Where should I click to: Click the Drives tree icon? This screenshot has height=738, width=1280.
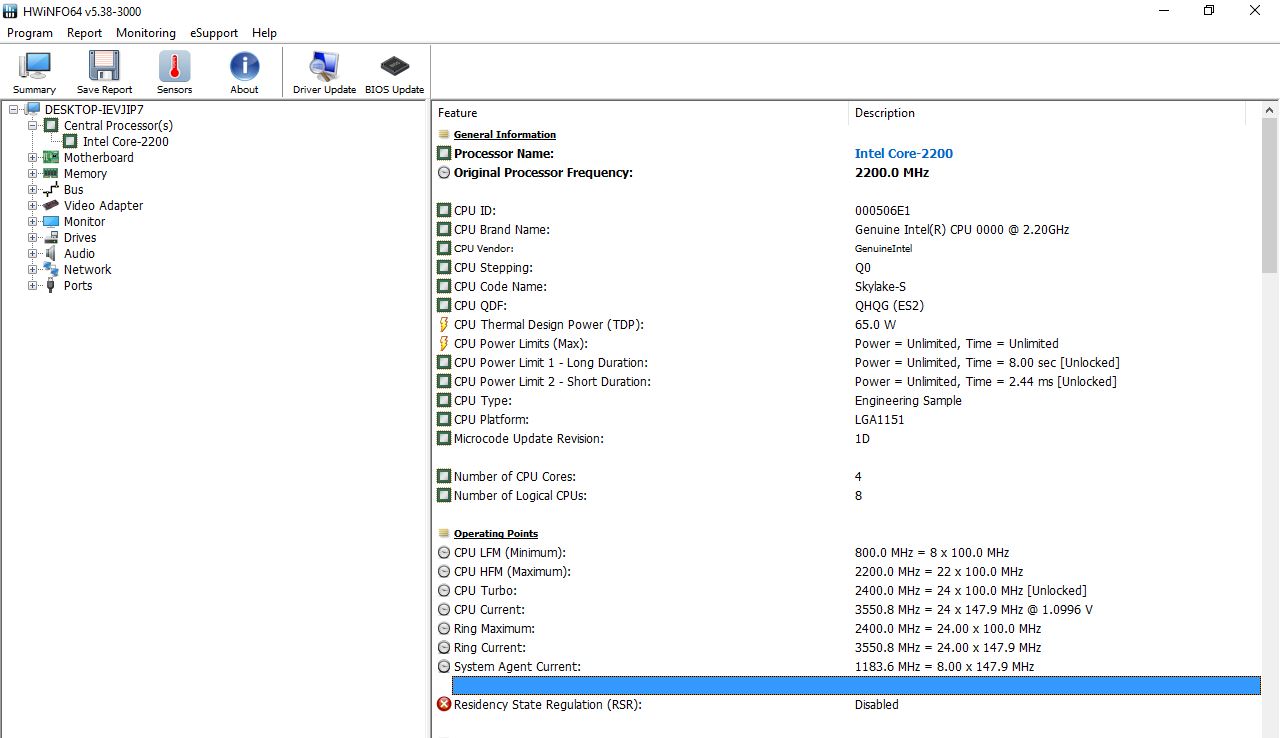point(51,237)
